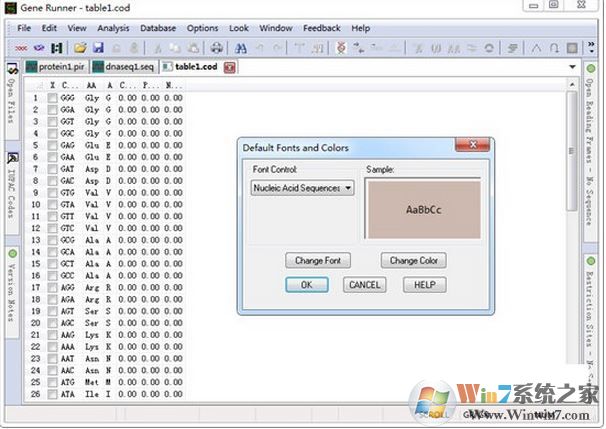Open the Window menu
The image size is (606, 429).
pyautogui.click(x=276, y=28)
